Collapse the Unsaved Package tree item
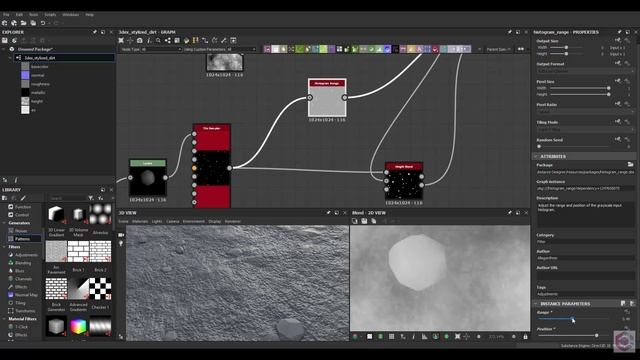Screen dimensions: 640x360 click(4, 49)
